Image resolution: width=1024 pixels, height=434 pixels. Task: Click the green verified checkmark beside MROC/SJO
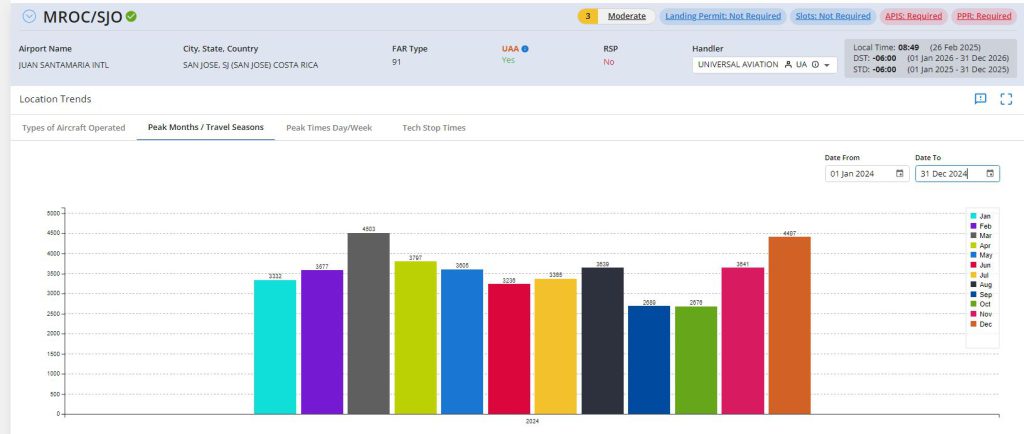(x=132, y=16)
